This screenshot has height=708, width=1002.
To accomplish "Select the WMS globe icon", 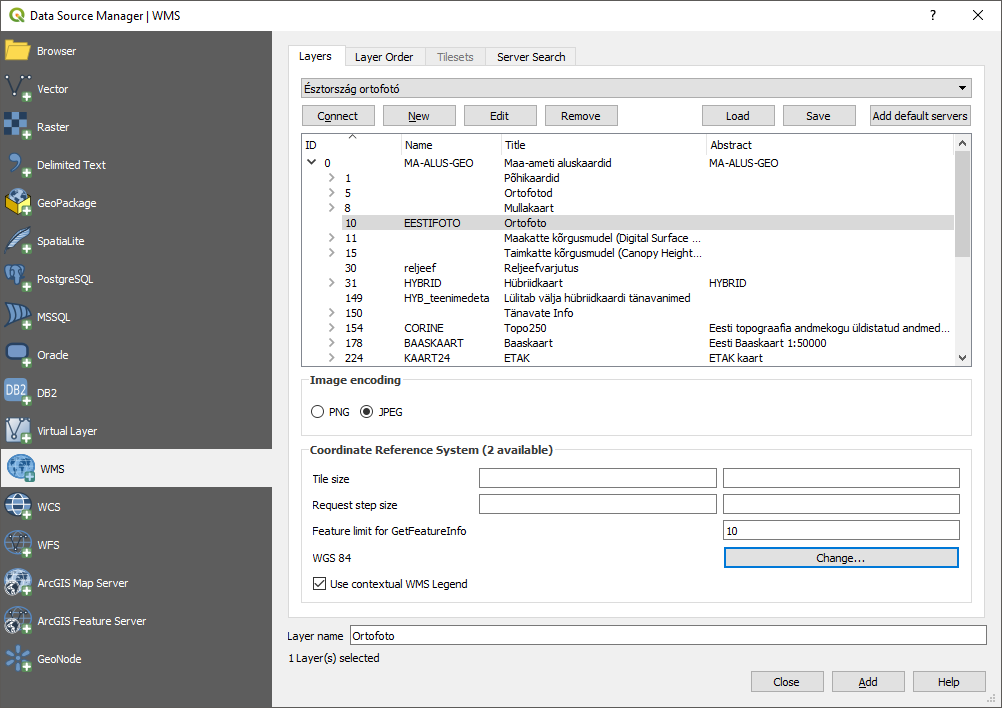I will pos(20,468).
